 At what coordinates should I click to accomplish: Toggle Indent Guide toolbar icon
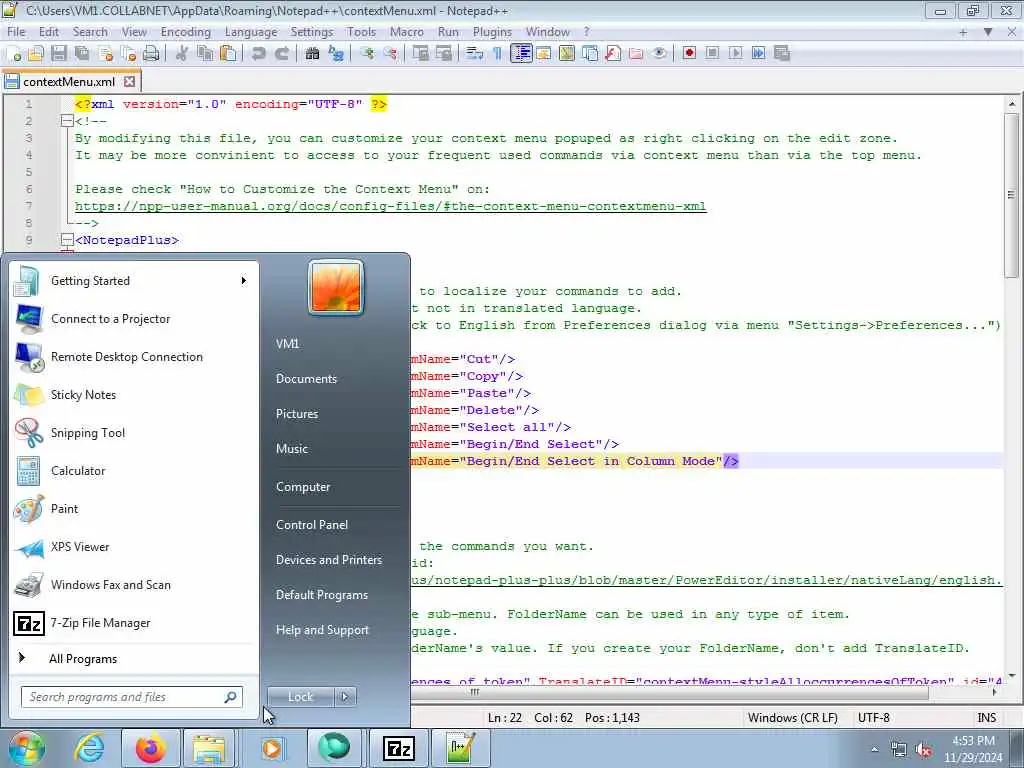point(521,54)
